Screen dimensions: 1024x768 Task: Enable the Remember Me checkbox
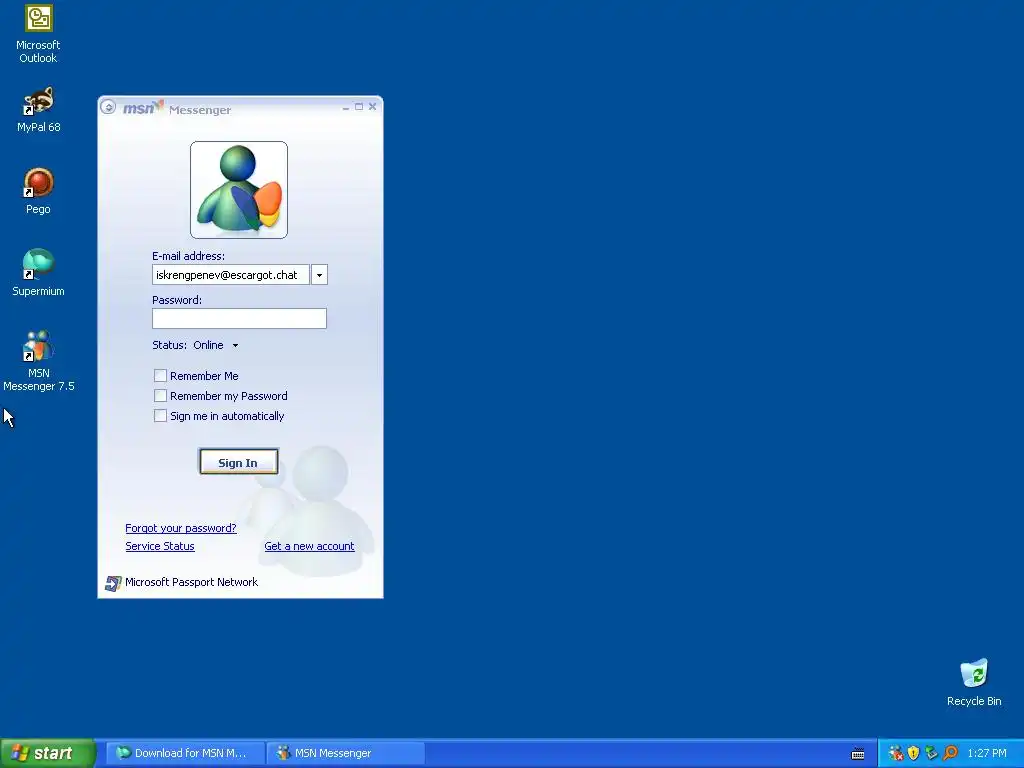click(x=160, y=376)
